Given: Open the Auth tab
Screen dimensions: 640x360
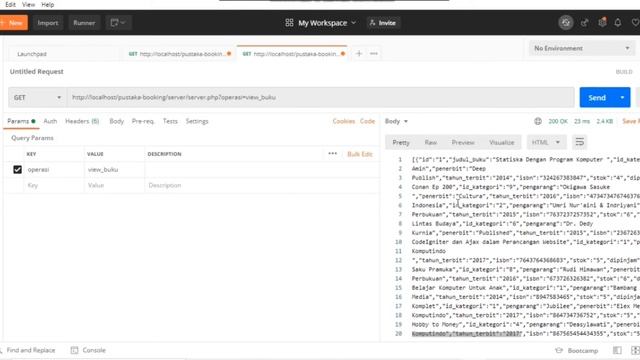Looking at the screenshot, I should tap(50, 121).
